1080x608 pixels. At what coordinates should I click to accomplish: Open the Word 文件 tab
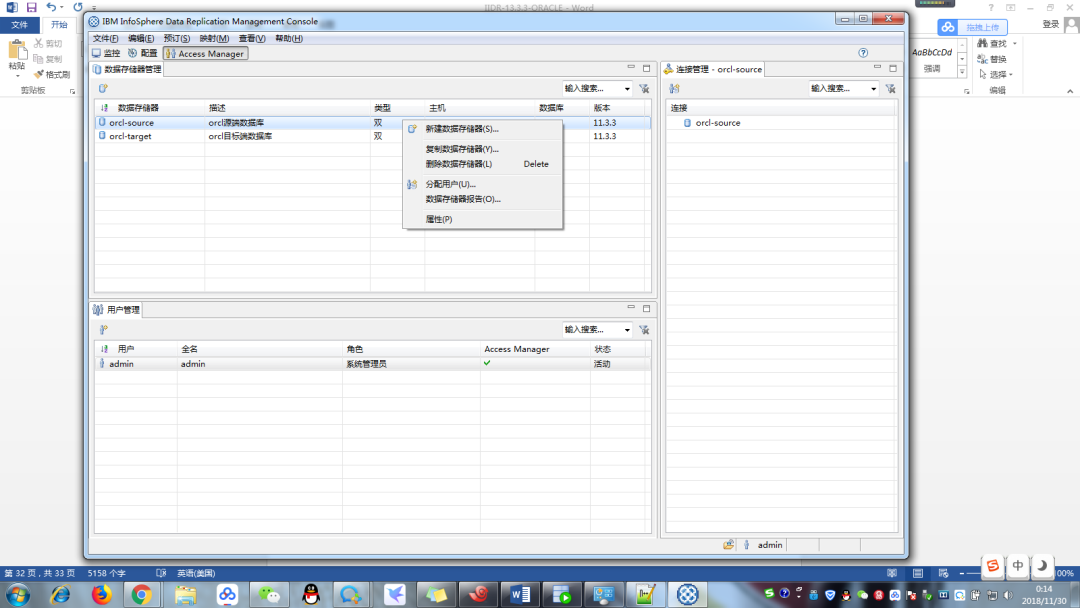19,25
